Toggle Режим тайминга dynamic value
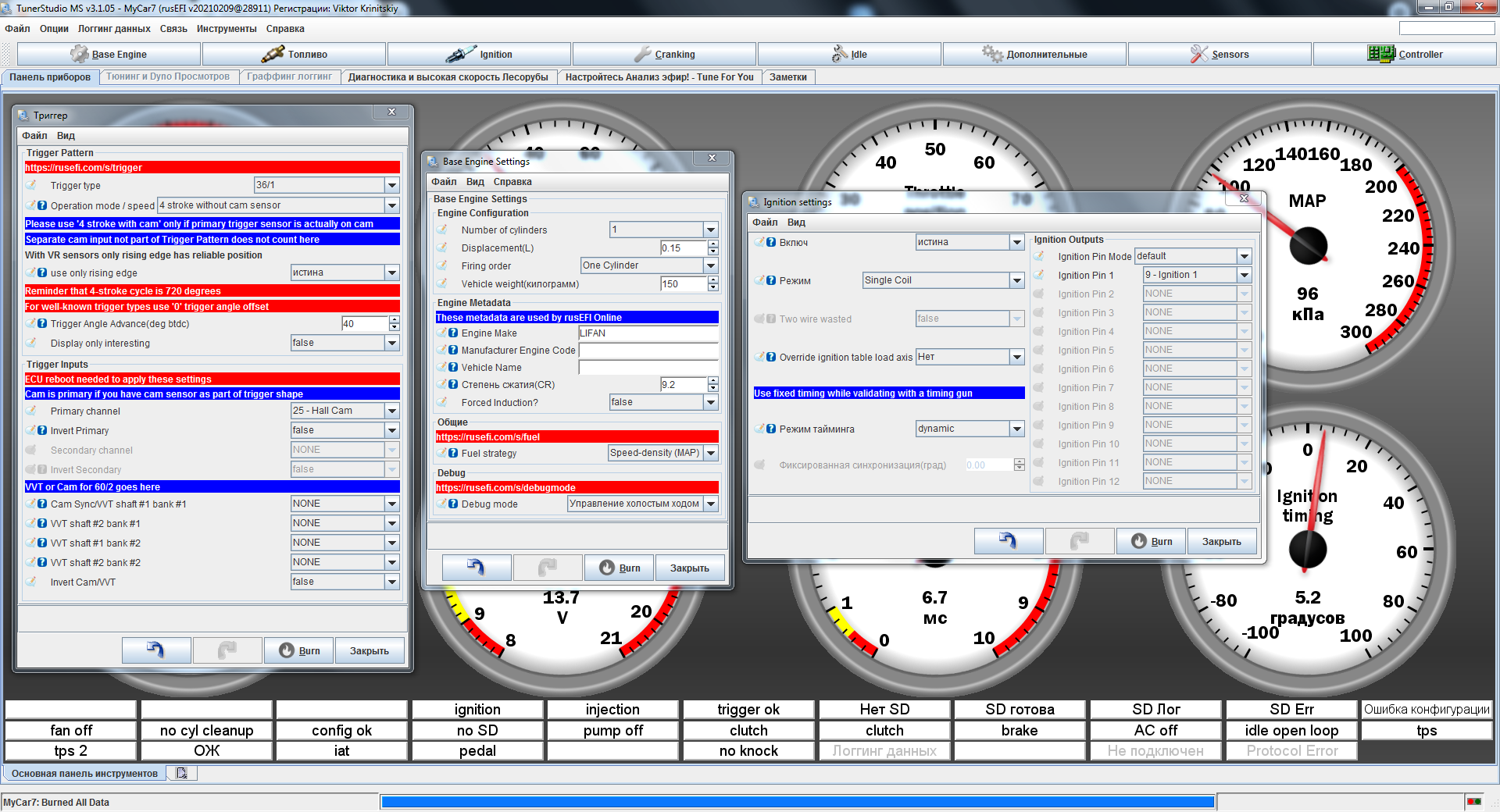This screenshot has height=812, width=1500. click(x=970, y=429)
